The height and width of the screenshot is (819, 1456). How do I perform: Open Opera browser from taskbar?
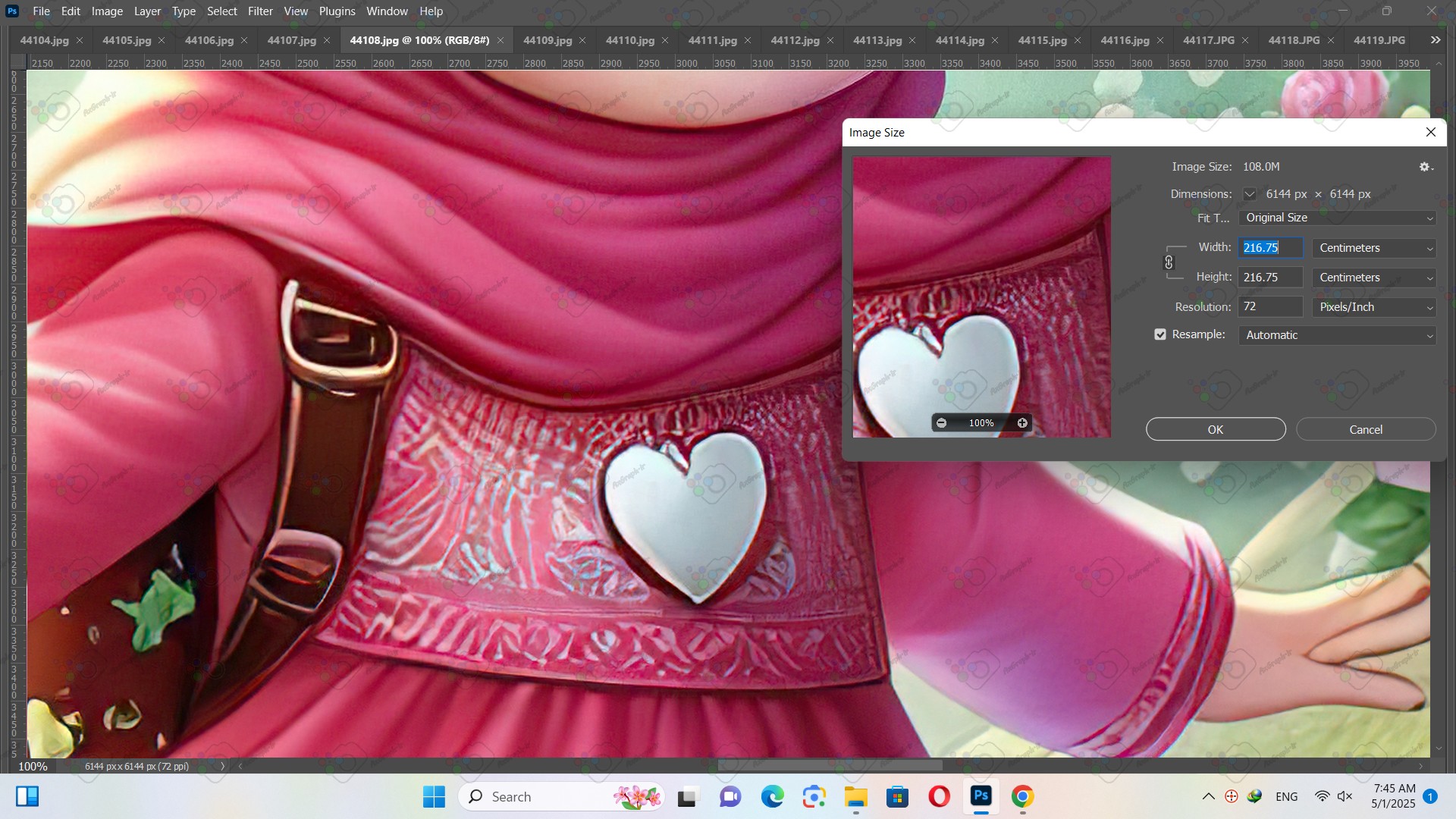pos(940,796)
